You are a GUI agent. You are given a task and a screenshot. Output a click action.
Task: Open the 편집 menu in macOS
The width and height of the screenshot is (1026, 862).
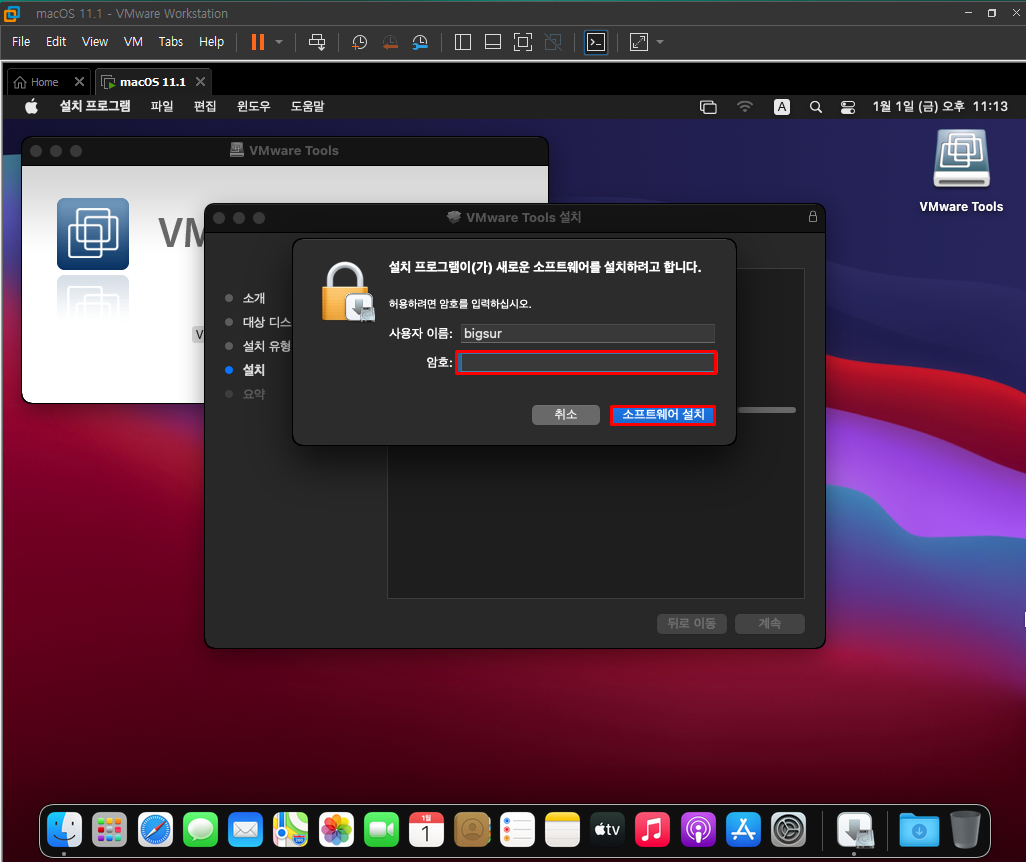(x=205, y=106)
